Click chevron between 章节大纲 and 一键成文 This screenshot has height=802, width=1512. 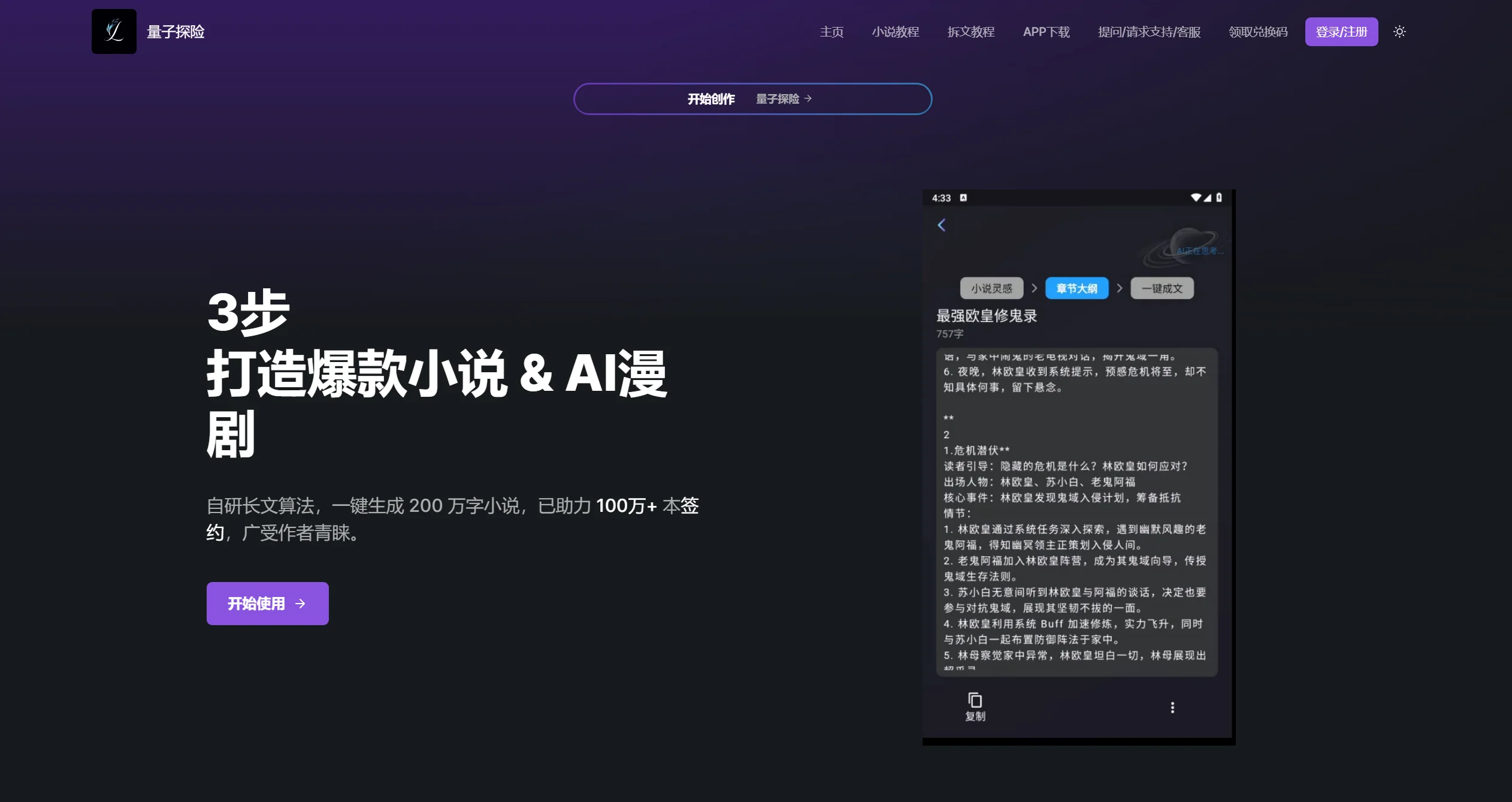tap(1120, 288)
